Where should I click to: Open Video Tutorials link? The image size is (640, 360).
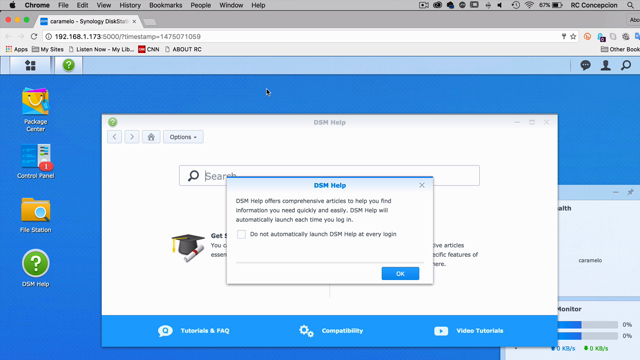[468, 331]
